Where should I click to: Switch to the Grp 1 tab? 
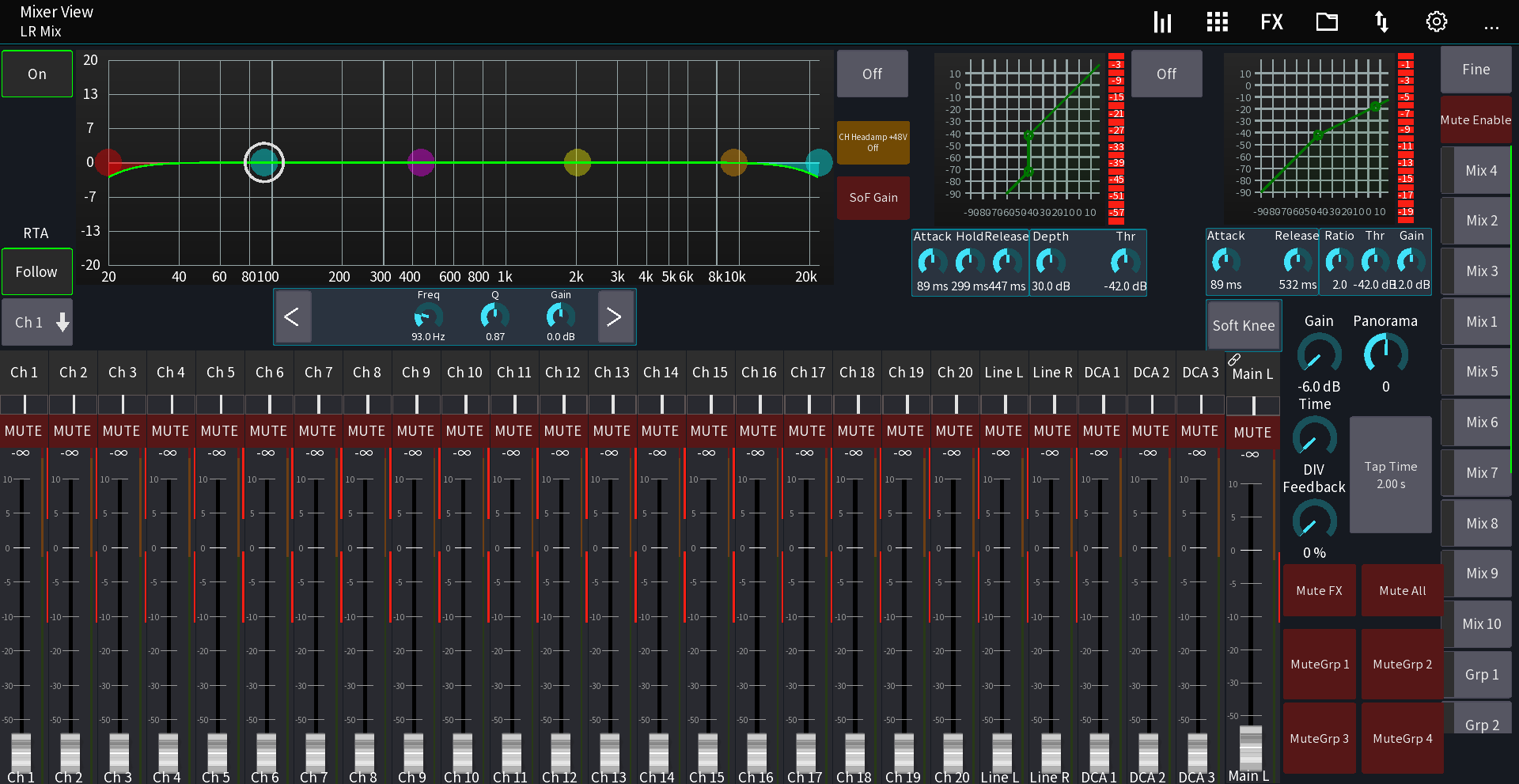pyautogui.click(x=1480, y=674)
